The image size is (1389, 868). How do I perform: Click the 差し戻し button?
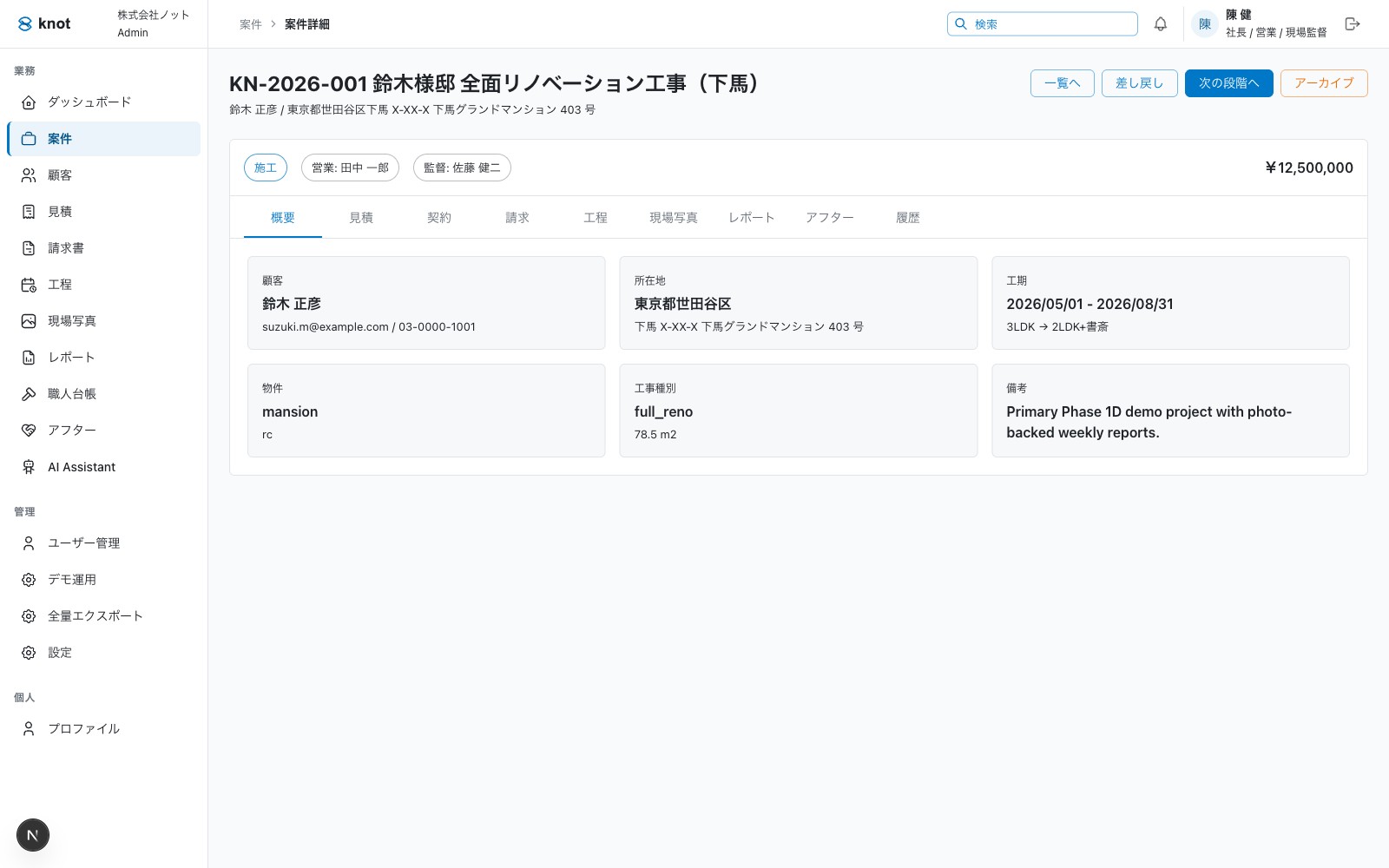pyautogui.click(x=1140, y=83)
